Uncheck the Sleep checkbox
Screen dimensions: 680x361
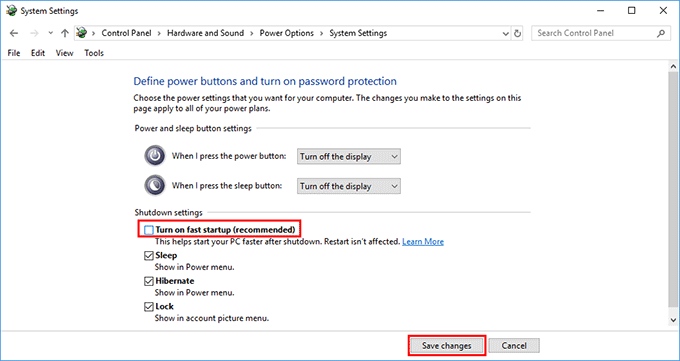pyautogui.click(x=149, y=256)
